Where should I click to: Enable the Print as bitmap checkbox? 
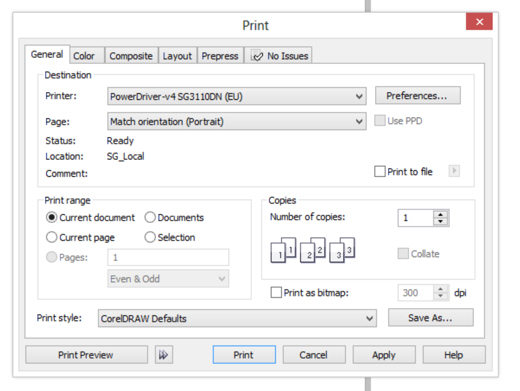coord(276,292)
